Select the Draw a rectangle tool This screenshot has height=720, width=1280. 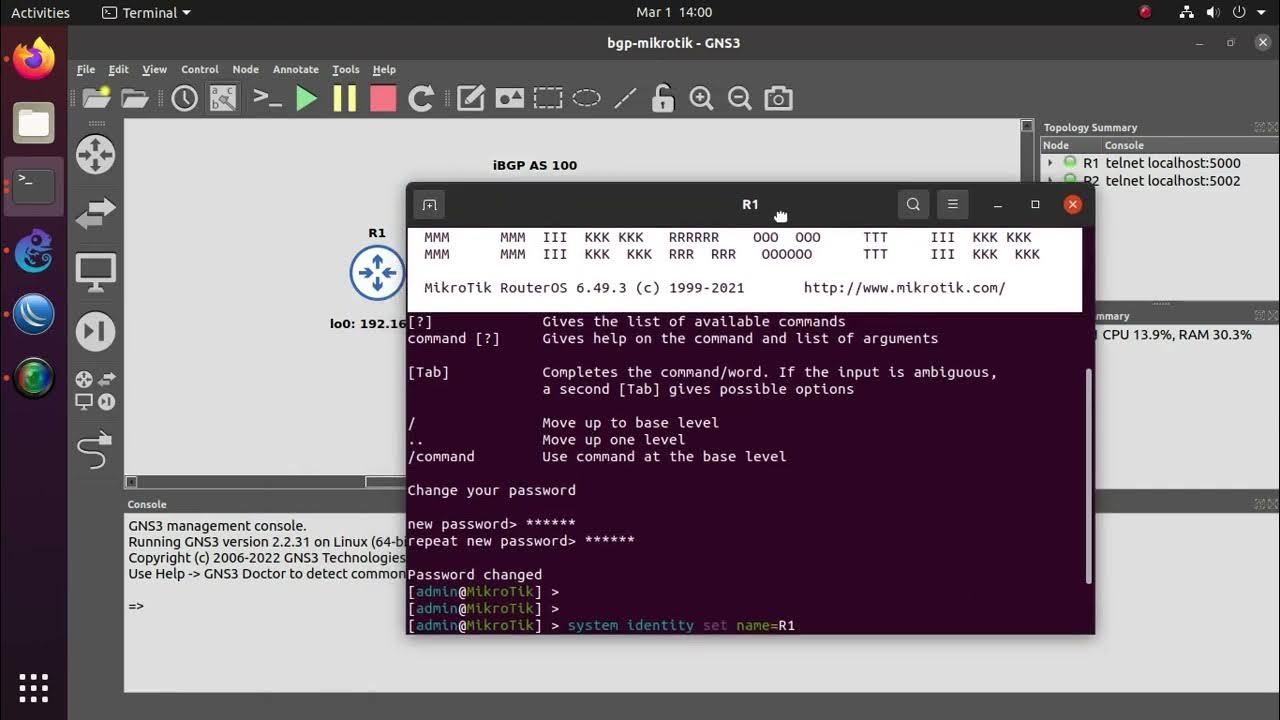point(548,98)
